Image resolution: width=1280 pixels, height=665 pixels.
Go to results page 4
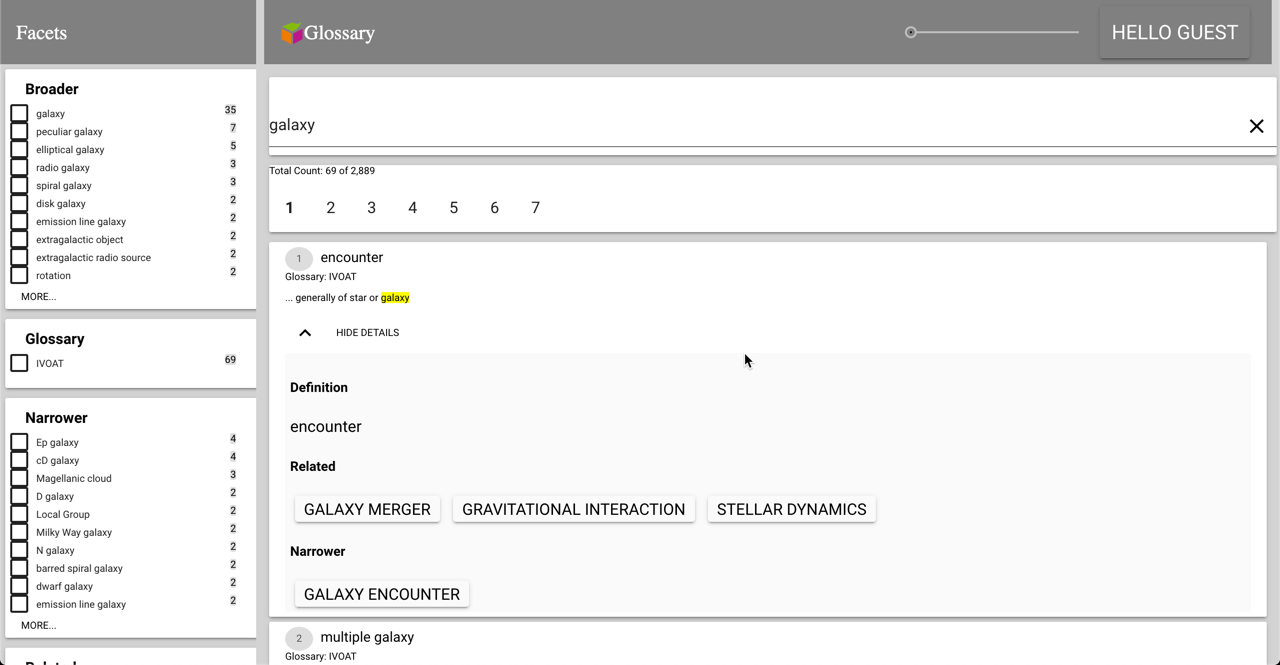coord(412,208)
